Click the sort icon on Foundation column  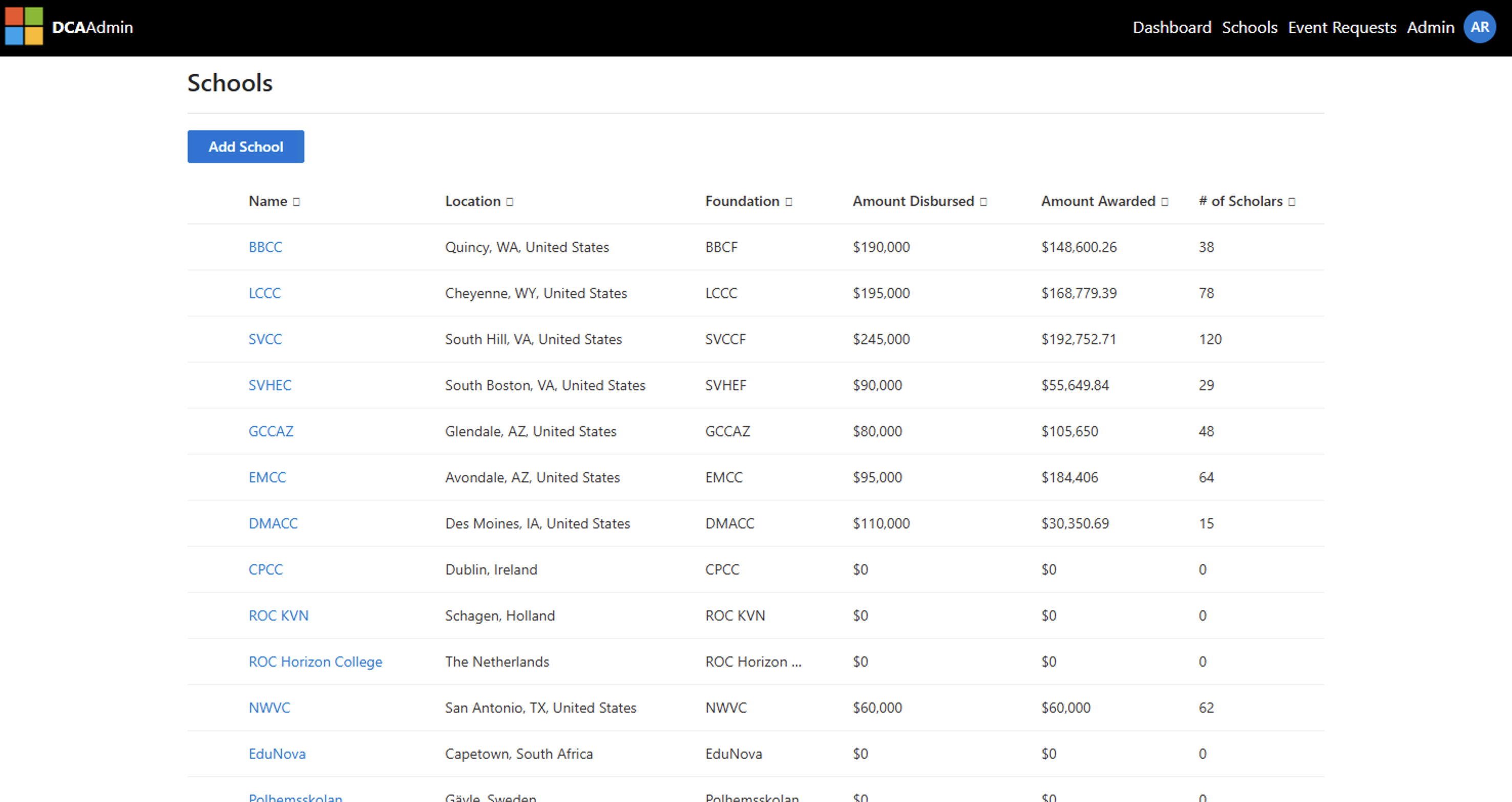[x=789, y=201]
